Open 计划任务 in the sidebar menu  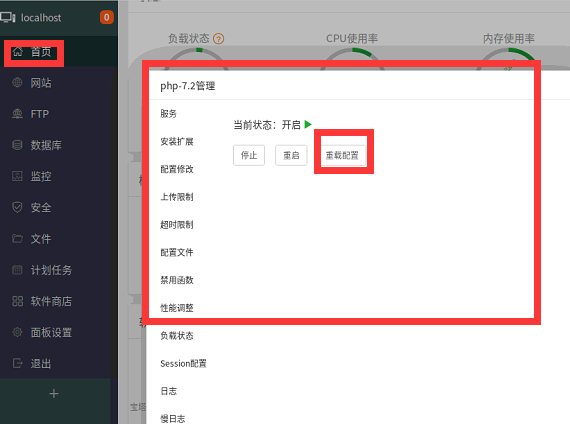point(51,270)
